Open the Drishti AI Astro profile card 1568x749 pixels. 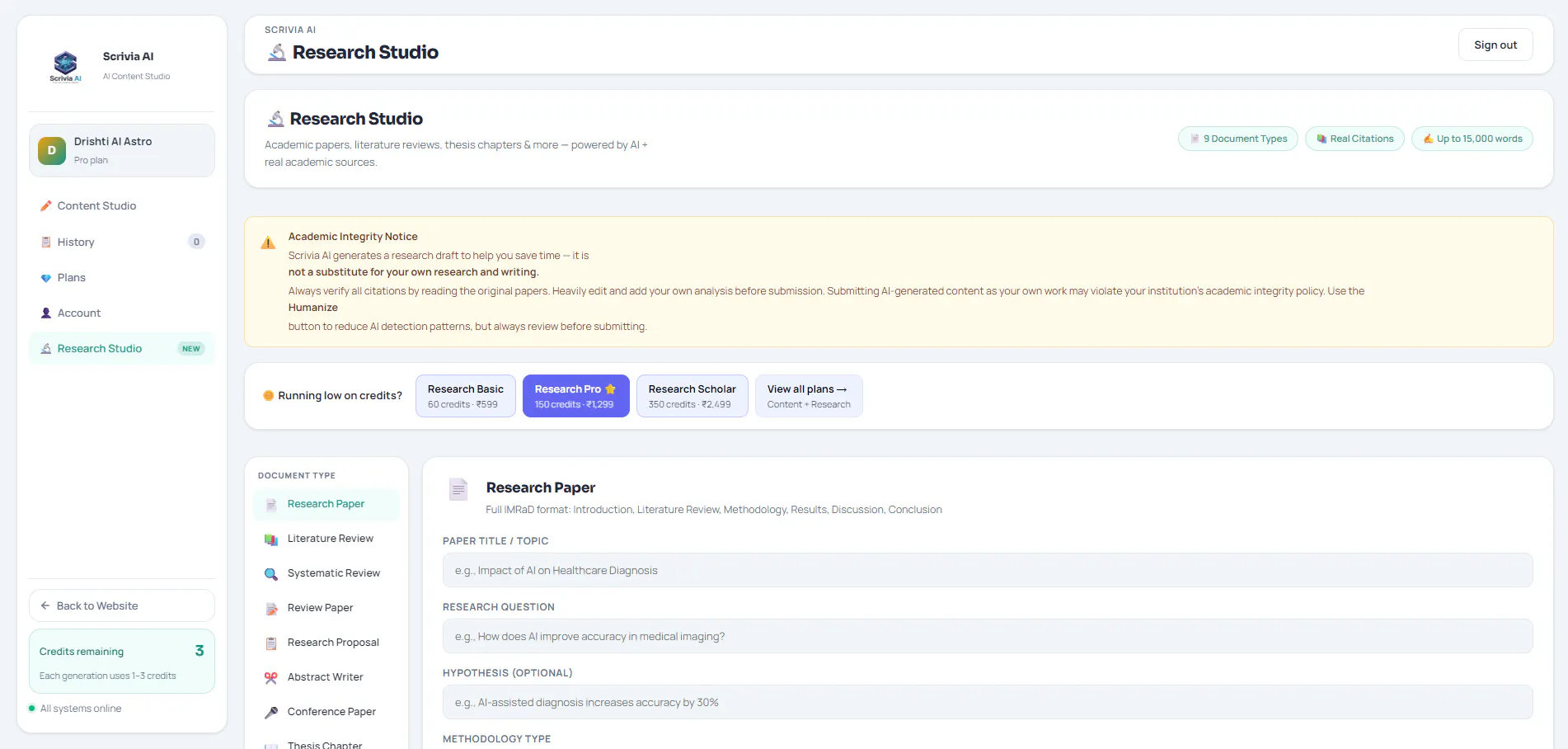pos(122,151)
